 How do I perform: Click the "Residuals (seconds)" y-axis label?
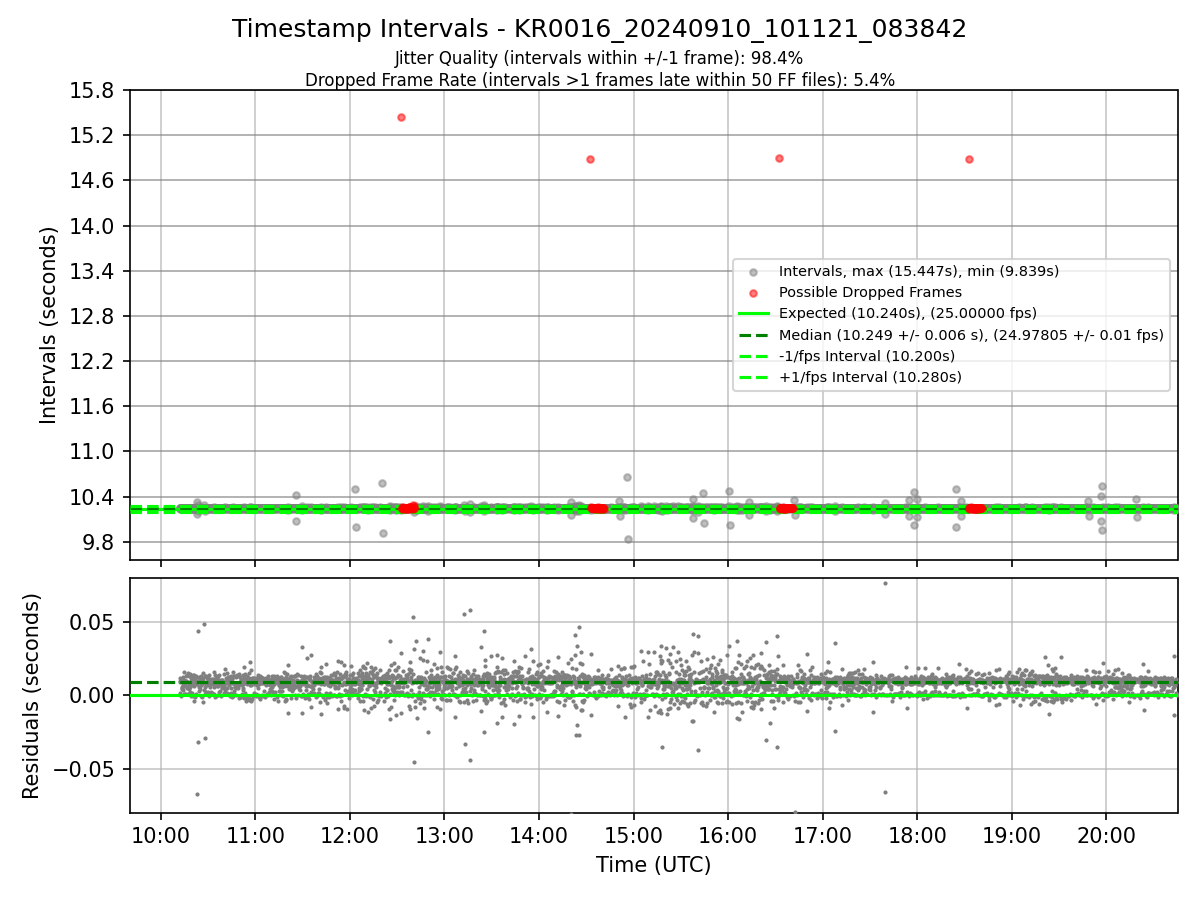click(x=31, y=696)
